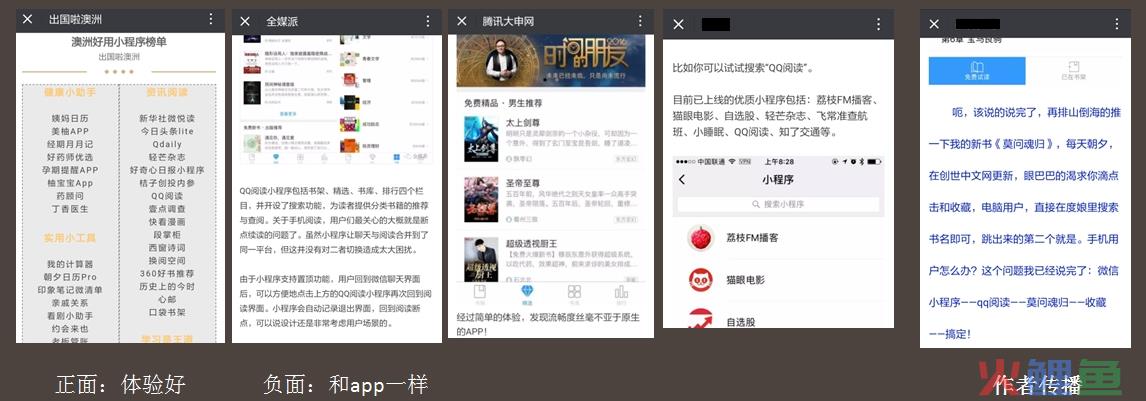
Task: Click the 上午8:28 clock in the 小程序 screenshot's status bar
Action: tap(780, 161)
